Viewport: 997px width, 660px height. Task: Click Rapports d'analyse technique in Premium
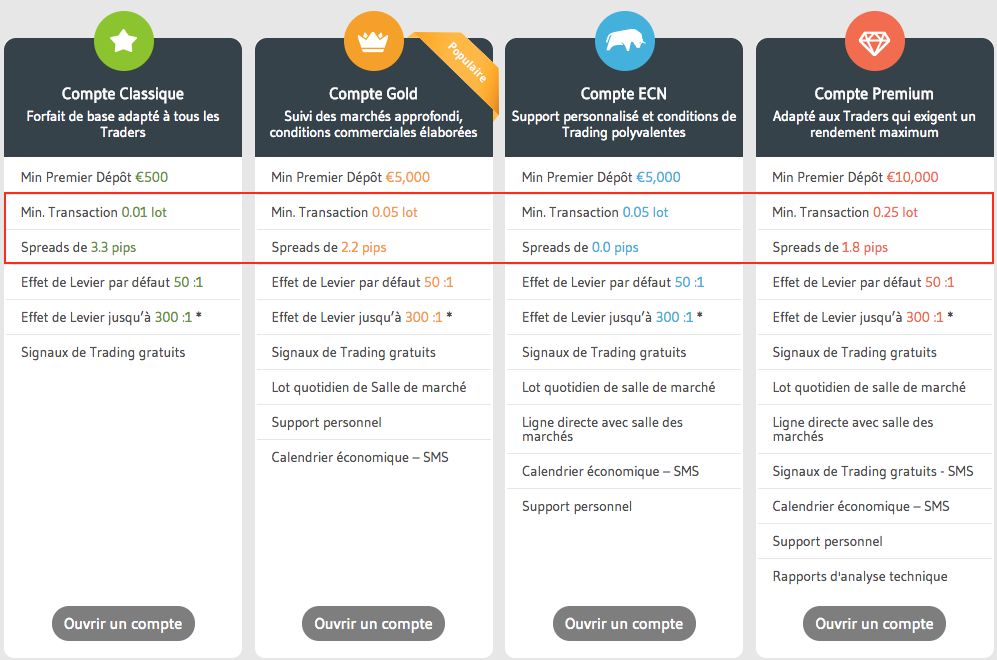tap(859, 576)
